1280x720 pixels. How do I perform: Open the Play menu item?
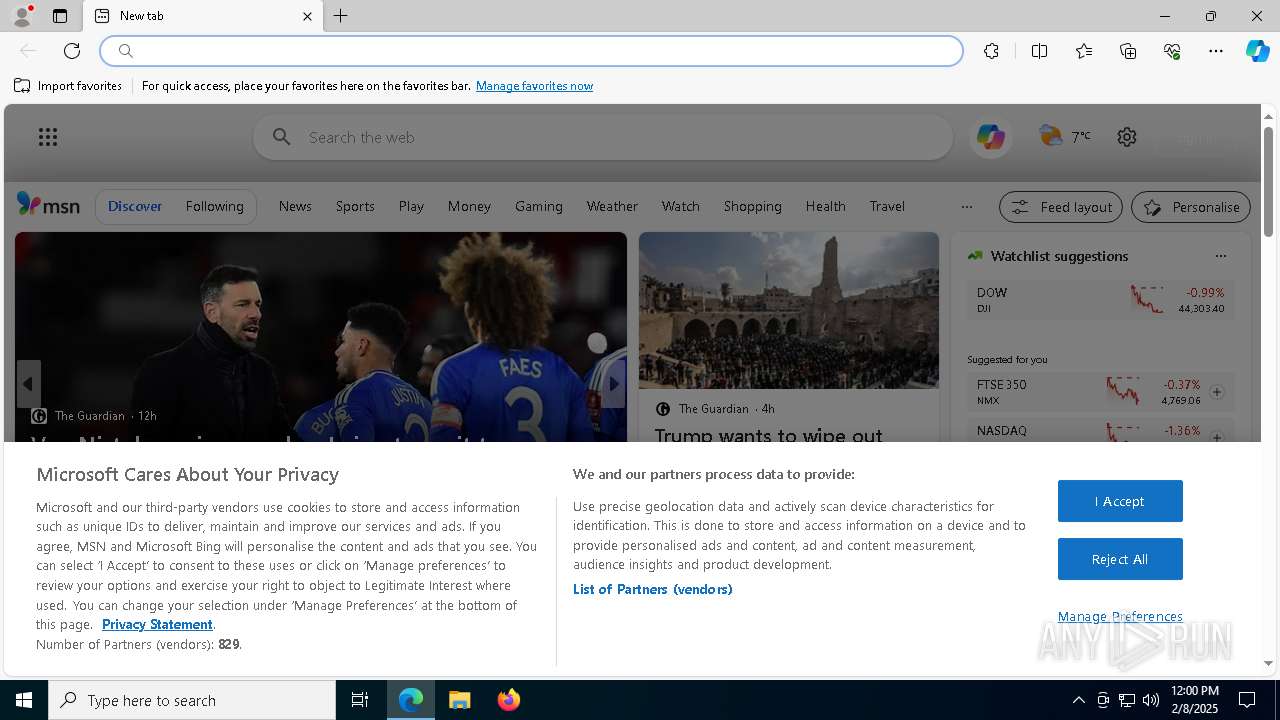[x=411, y=206]
